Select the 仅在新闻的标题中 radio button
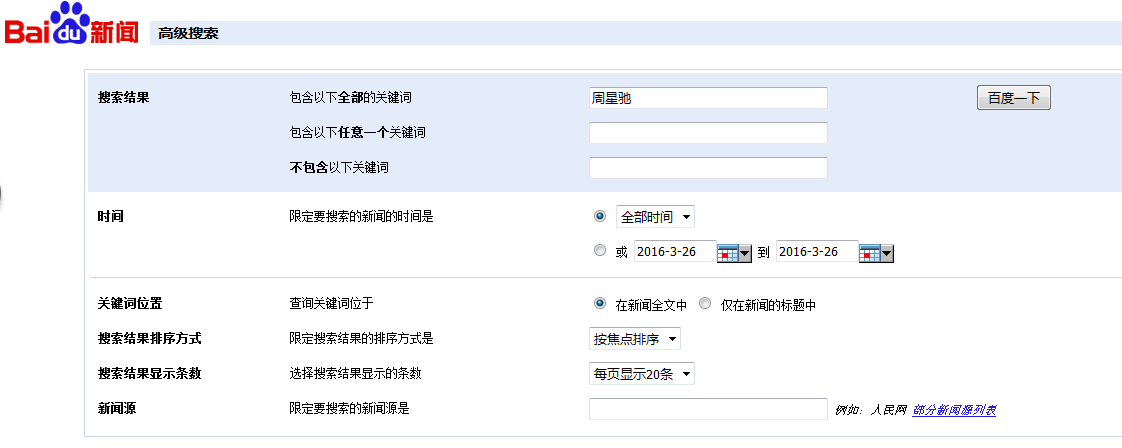Viewport: 1122px width, 448px height. tap(705, 303)
